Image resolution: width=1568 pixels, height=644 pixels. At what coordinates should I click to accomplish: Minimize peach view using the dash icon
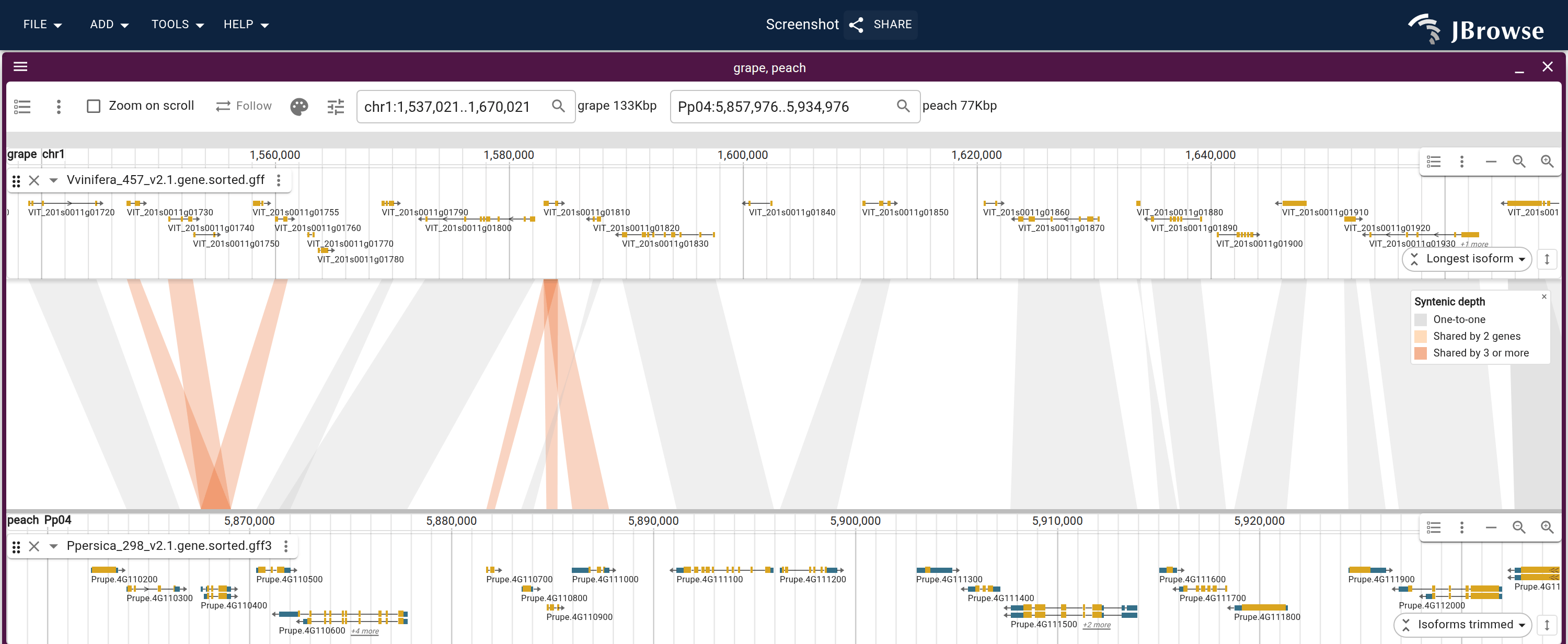[x=1491, y=527]
